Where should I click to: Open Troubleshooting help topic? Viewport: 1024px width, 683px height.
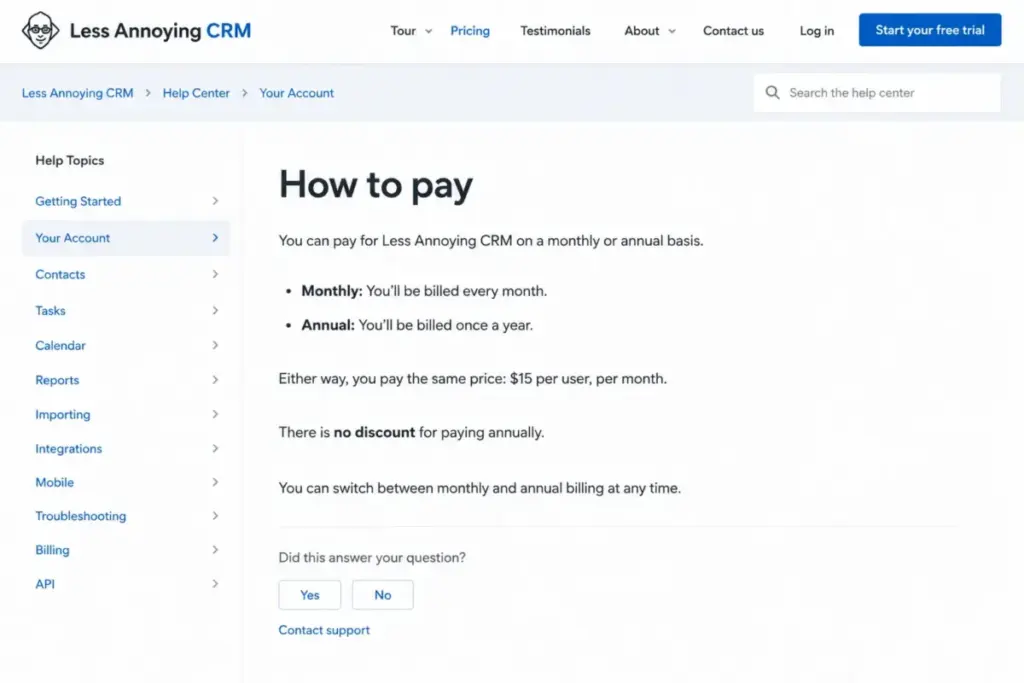click(x=80, y=516)
